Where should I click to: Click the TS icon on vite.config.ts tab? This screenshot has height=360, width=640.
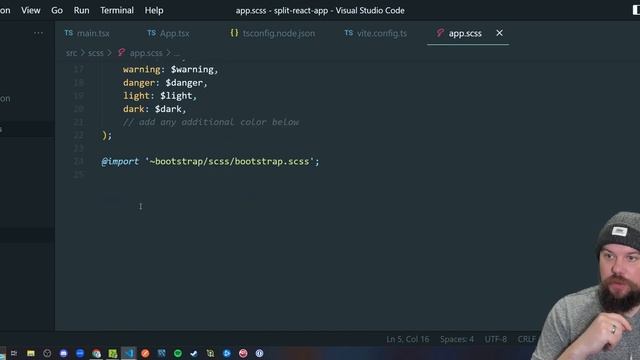[349, 33]
